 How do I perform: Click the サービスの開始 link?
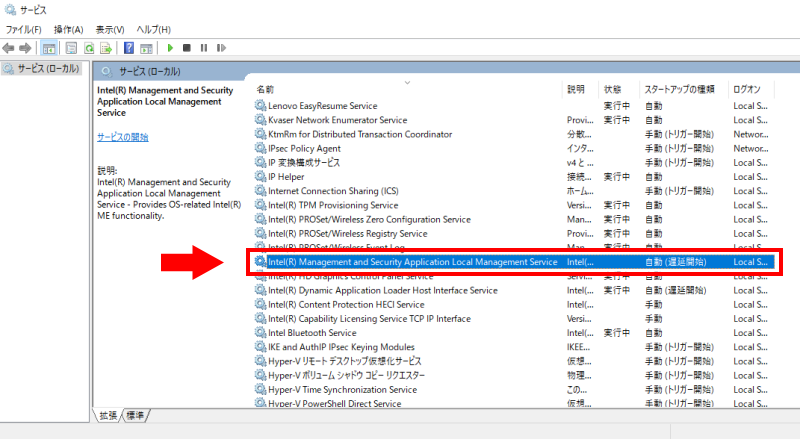(x=122, y=137)
